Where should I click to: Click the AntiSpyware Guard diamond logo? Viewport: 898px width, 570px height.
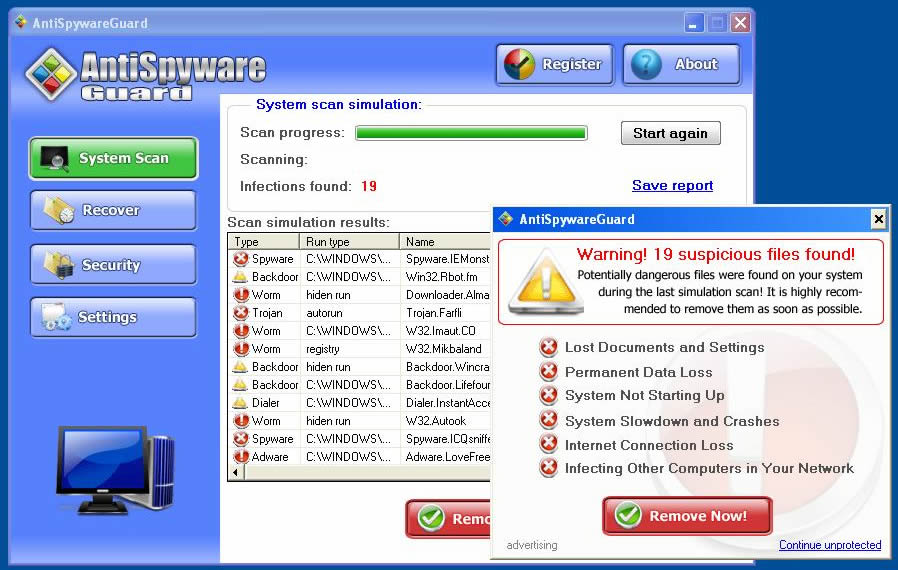pyautogui.click(x=51, y=74)
